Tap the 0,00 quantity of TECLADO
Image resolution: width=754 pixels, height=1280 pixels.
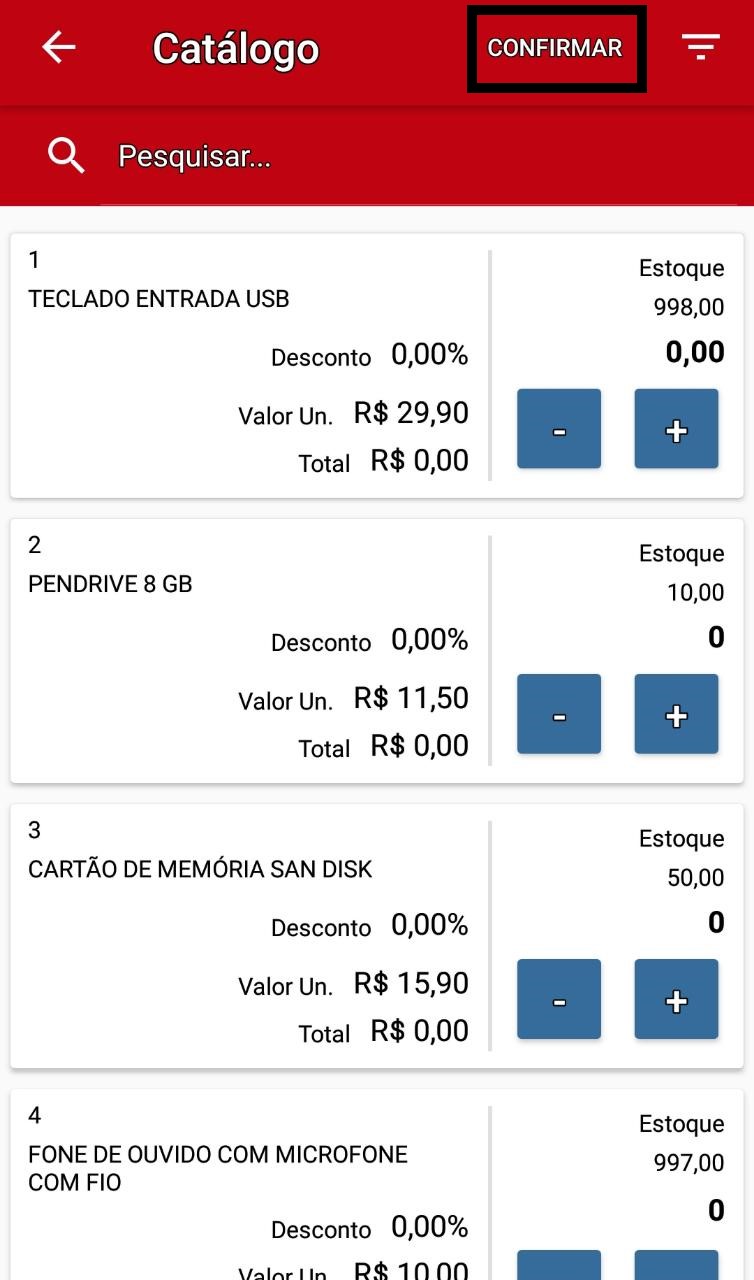695,352
